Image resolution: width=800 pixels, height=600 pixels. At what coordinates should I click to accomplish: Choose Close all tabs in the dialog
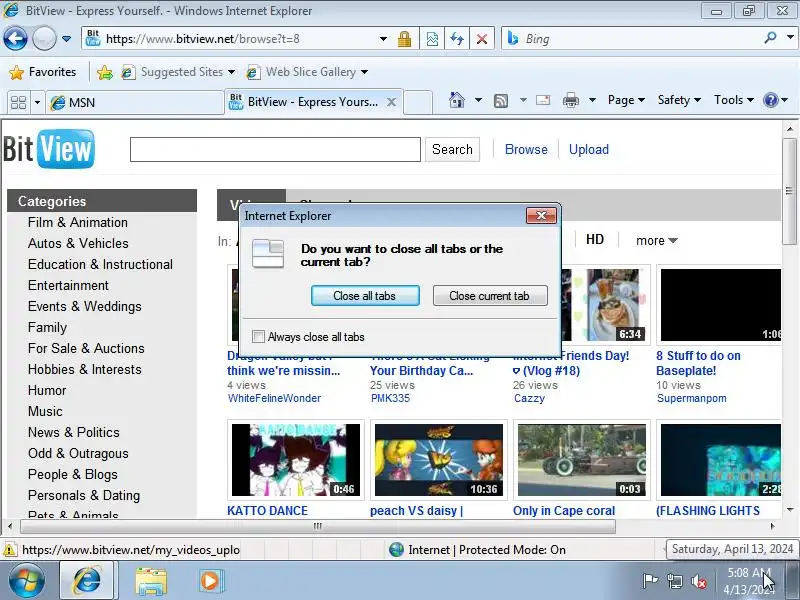point(365,296)
